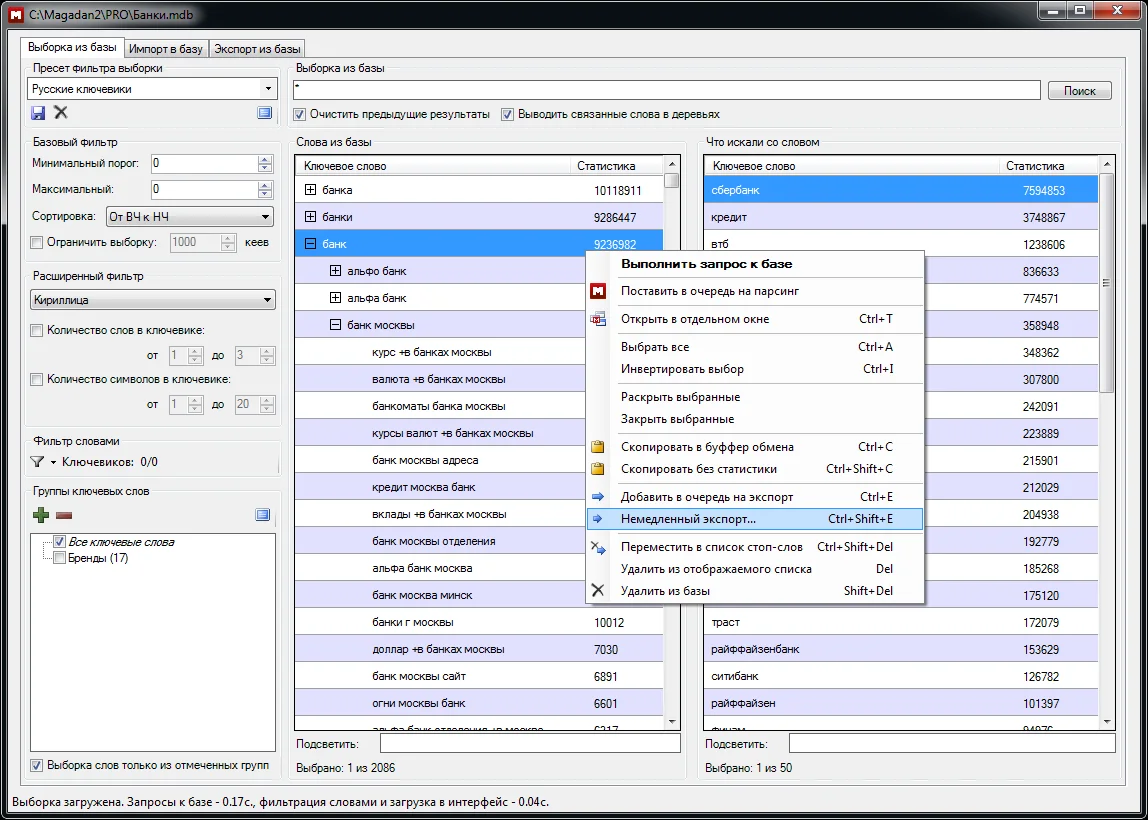Viewport: 1148px width, 820px height.
Task: Click left Подсветить input field
Action: click(530, 743)
